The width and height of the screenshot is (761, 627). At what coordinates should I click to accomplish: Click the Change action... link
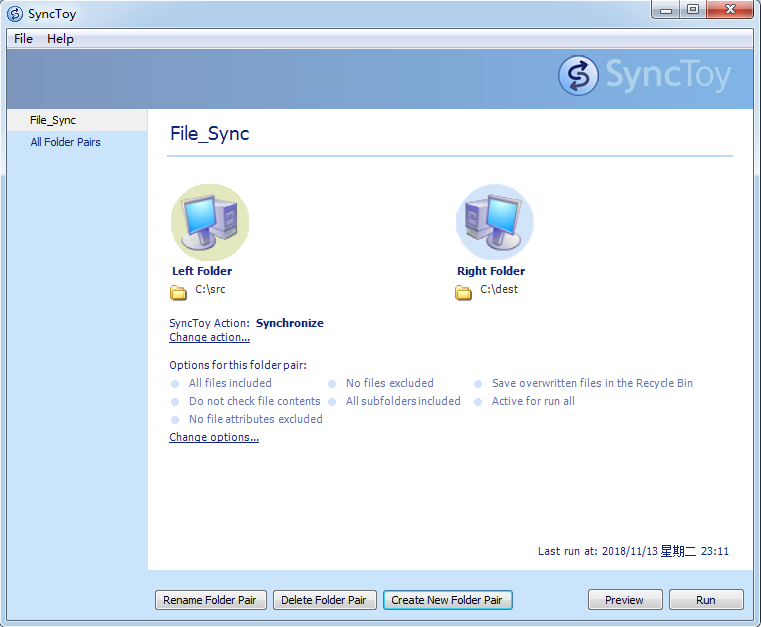coord(209,337)
